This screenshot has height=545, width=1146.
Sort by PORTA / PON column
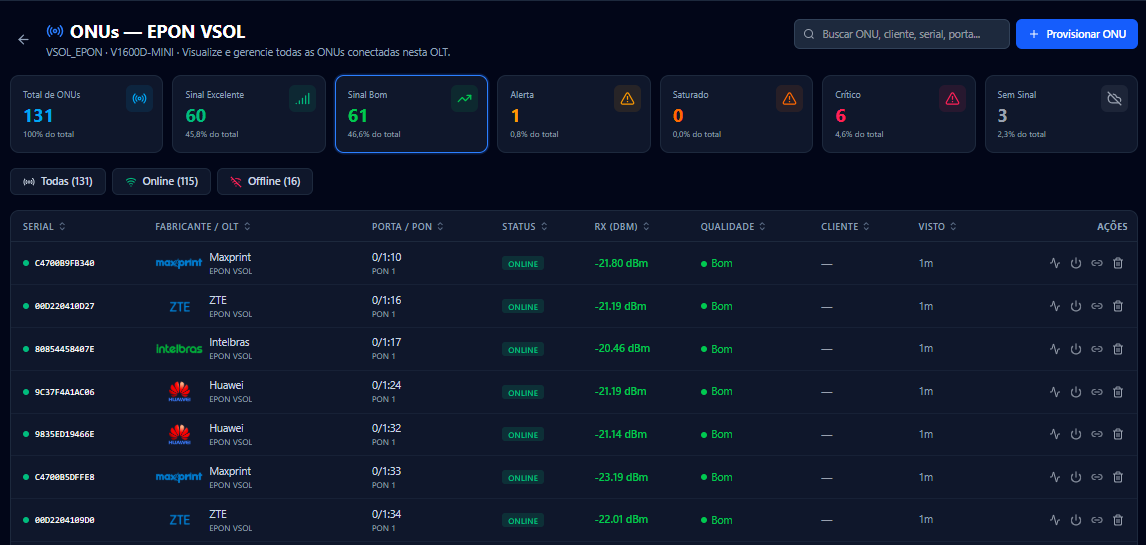tap(408, 226)
